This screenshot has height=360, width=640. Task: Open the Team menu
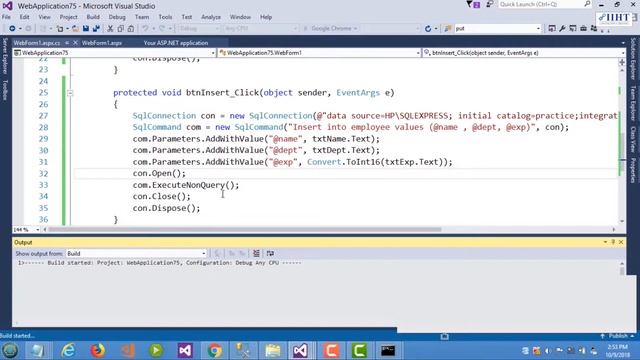[142, 17]
